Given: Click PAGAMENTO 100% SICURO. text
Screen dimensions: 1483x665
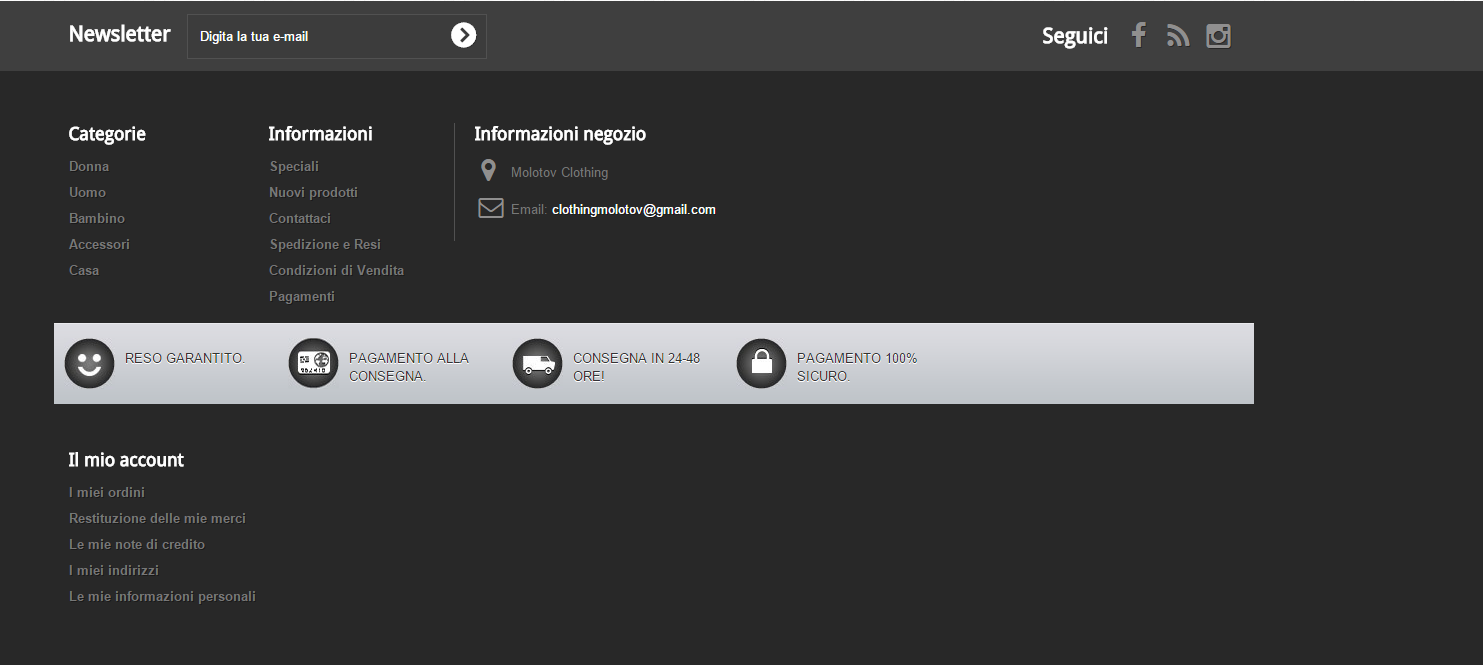Looking at the screenshot, I should coord(857,367).
